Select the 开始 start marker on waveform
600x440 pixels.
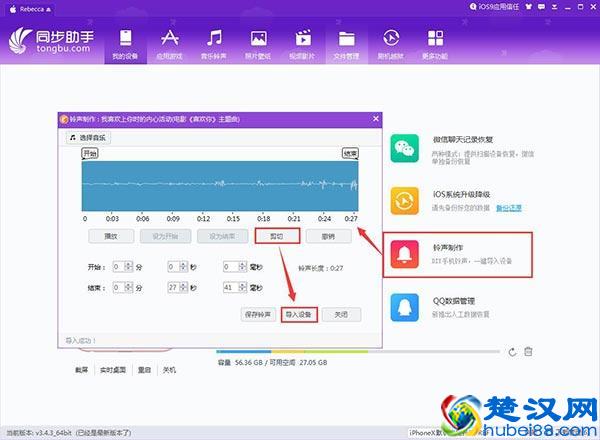(x=90, y=153)
